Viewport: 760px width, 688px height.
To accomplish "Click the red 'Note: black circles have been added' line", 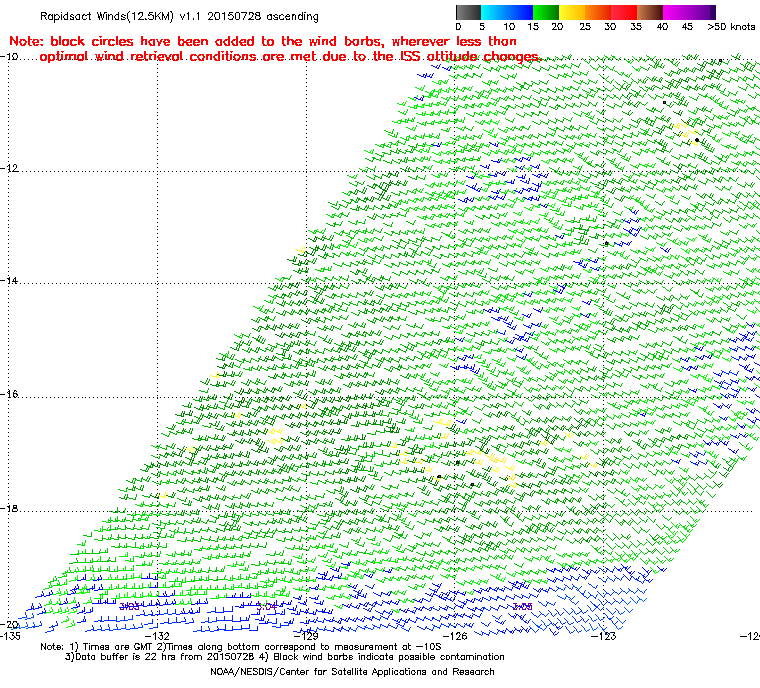I will coord(263,41).
